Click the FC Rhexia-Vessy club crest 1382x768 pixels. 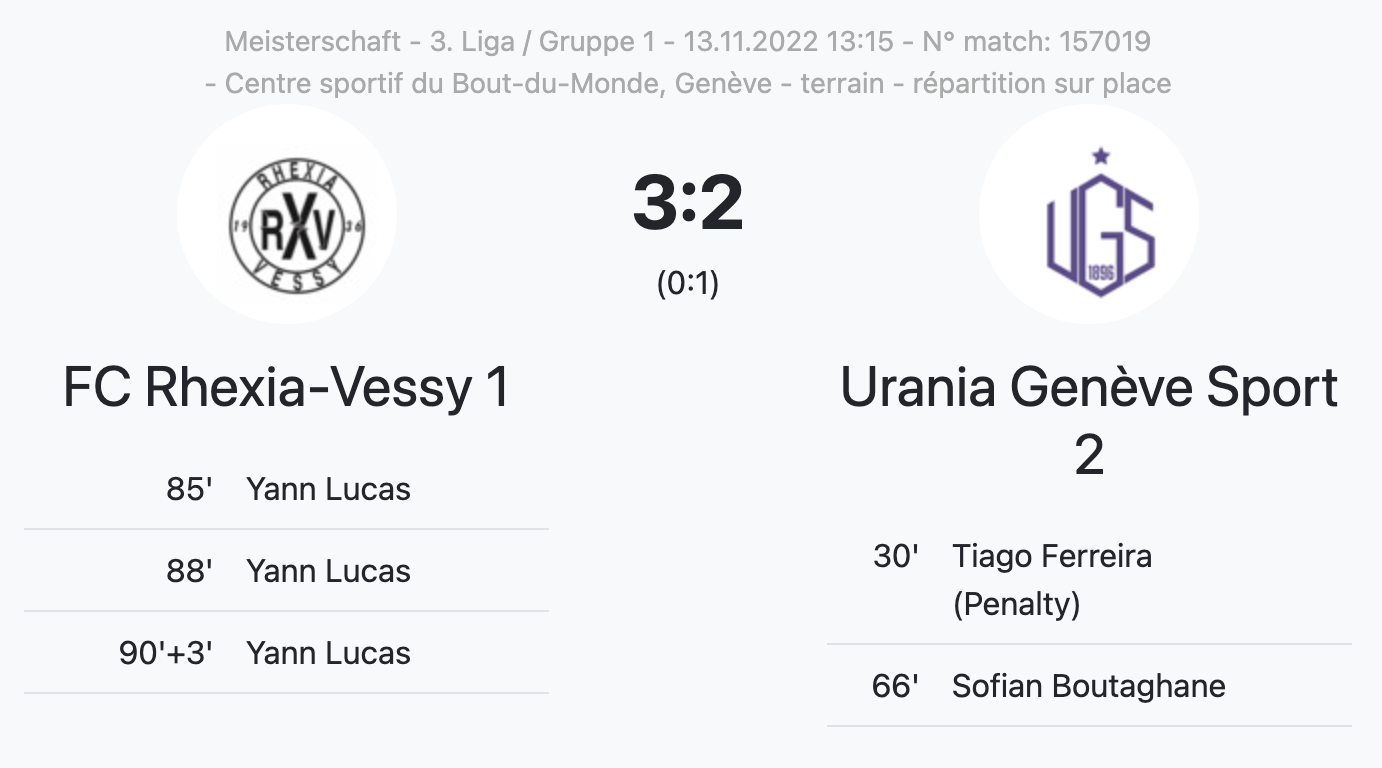(287, 214)
